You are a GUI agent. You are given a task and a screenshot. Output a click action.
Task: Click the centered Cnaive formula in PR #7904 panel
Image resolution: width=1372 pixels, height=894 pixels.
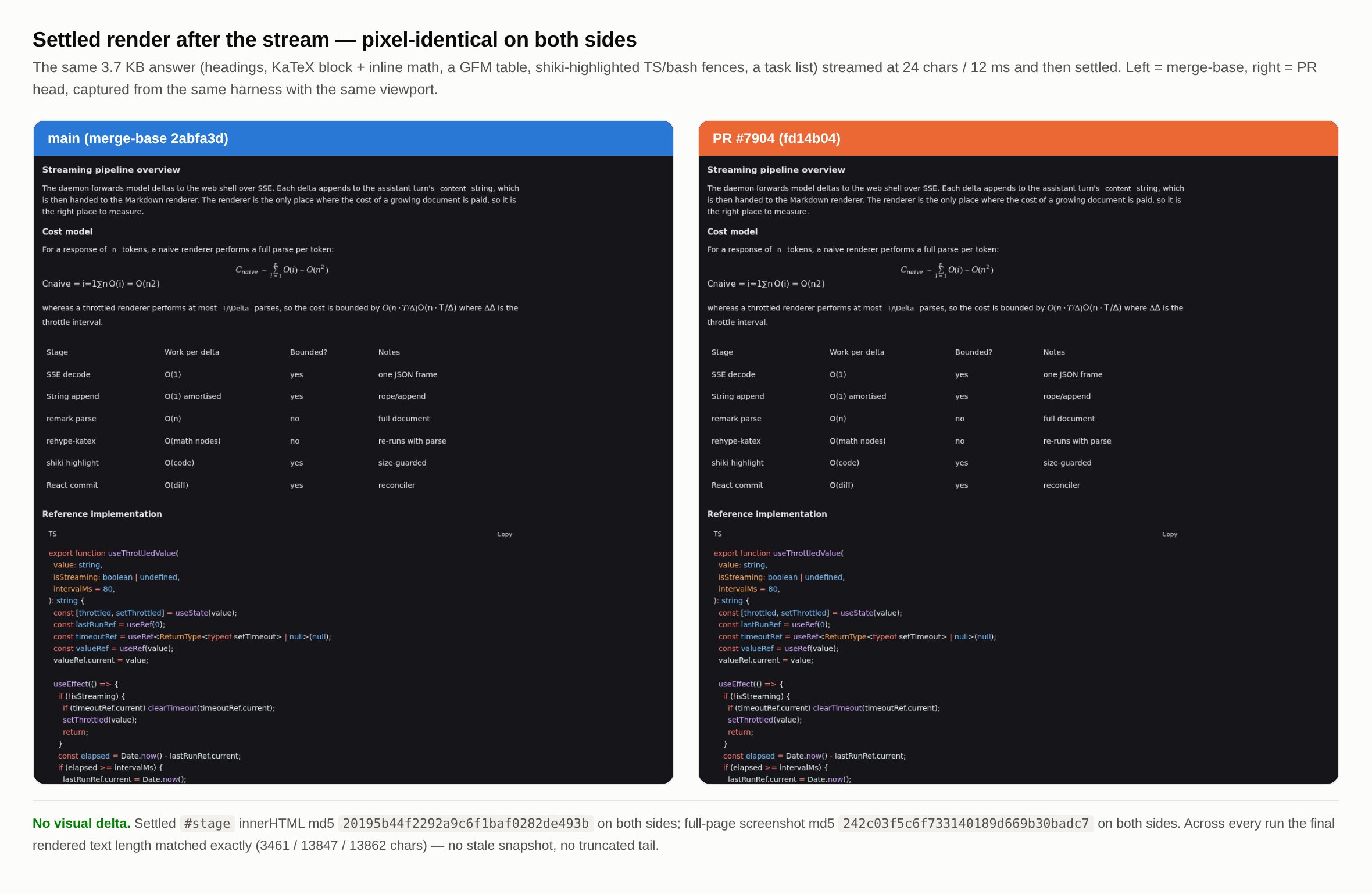tap(947, 270)
